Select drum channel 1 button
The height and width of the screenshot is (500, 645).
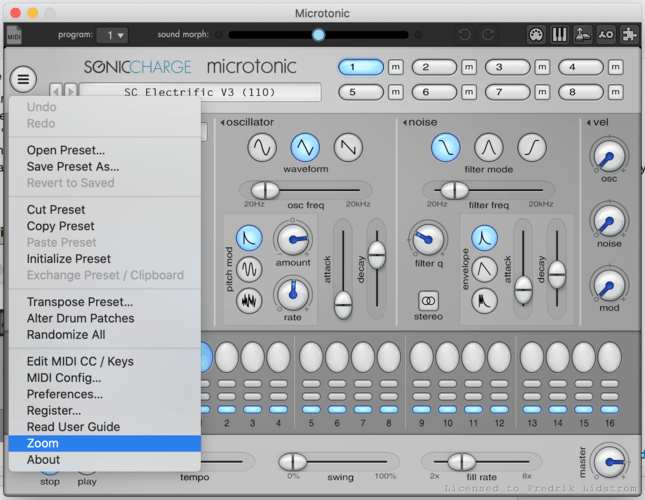[x=361, y=67]
